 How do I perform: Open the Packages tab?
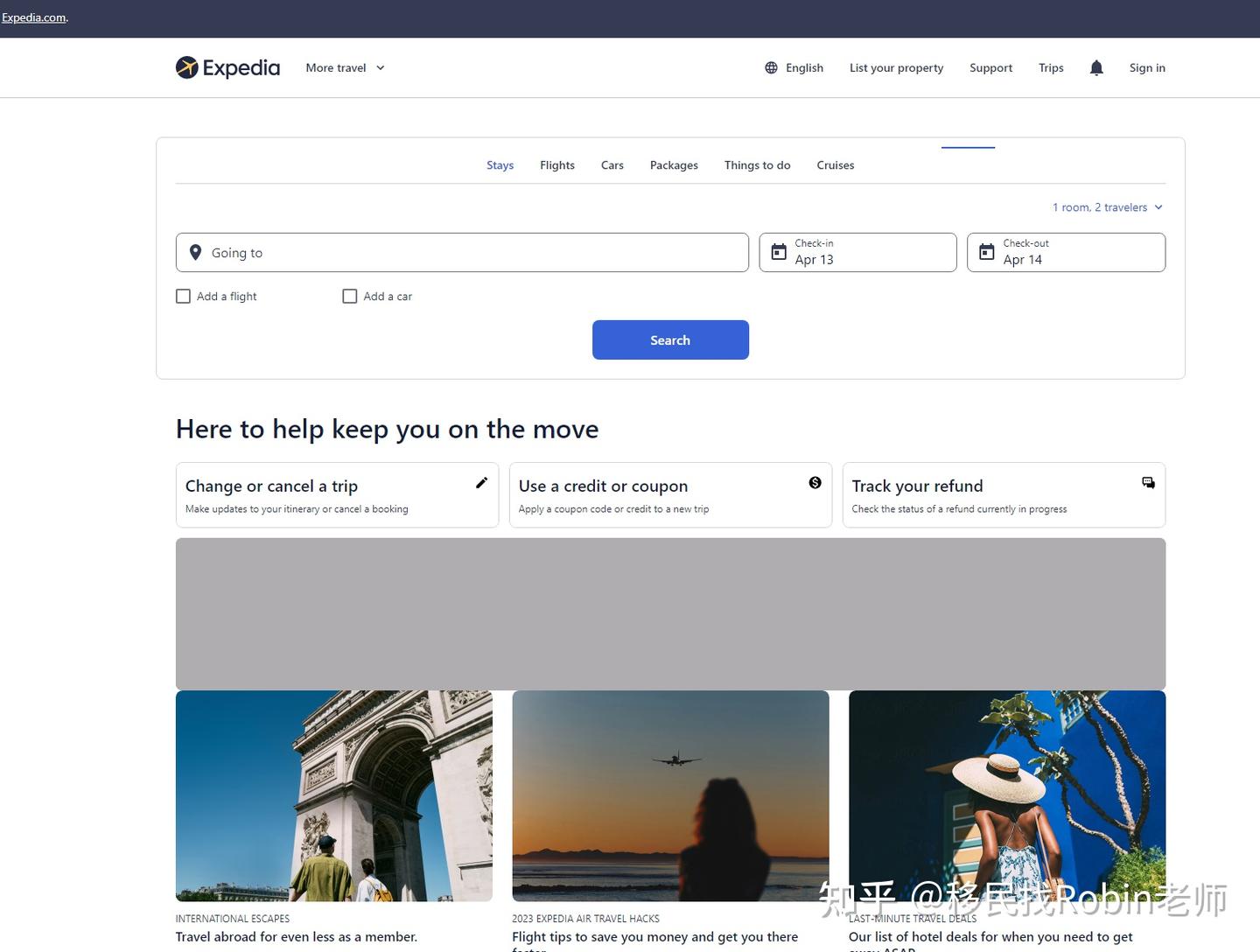pyautogui.click(x=674, y=165)
